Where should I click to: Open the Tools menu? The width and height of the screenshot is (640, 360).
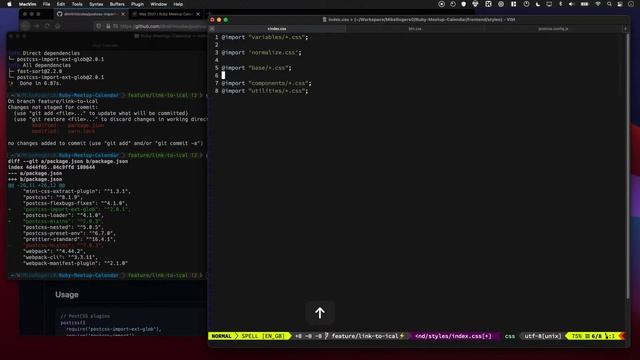point(77,4)
